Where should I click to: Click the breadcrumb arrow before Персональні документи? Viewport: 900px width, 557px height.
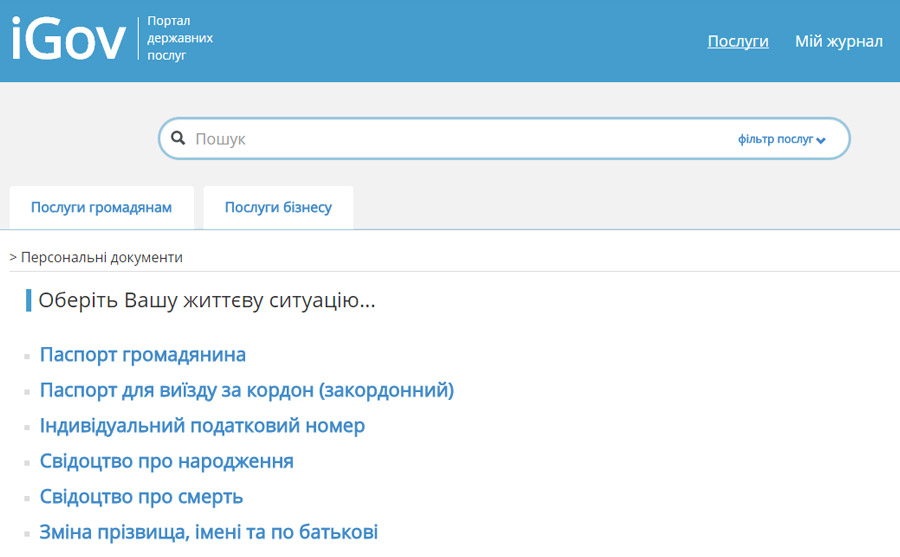(x=13, y=258)
